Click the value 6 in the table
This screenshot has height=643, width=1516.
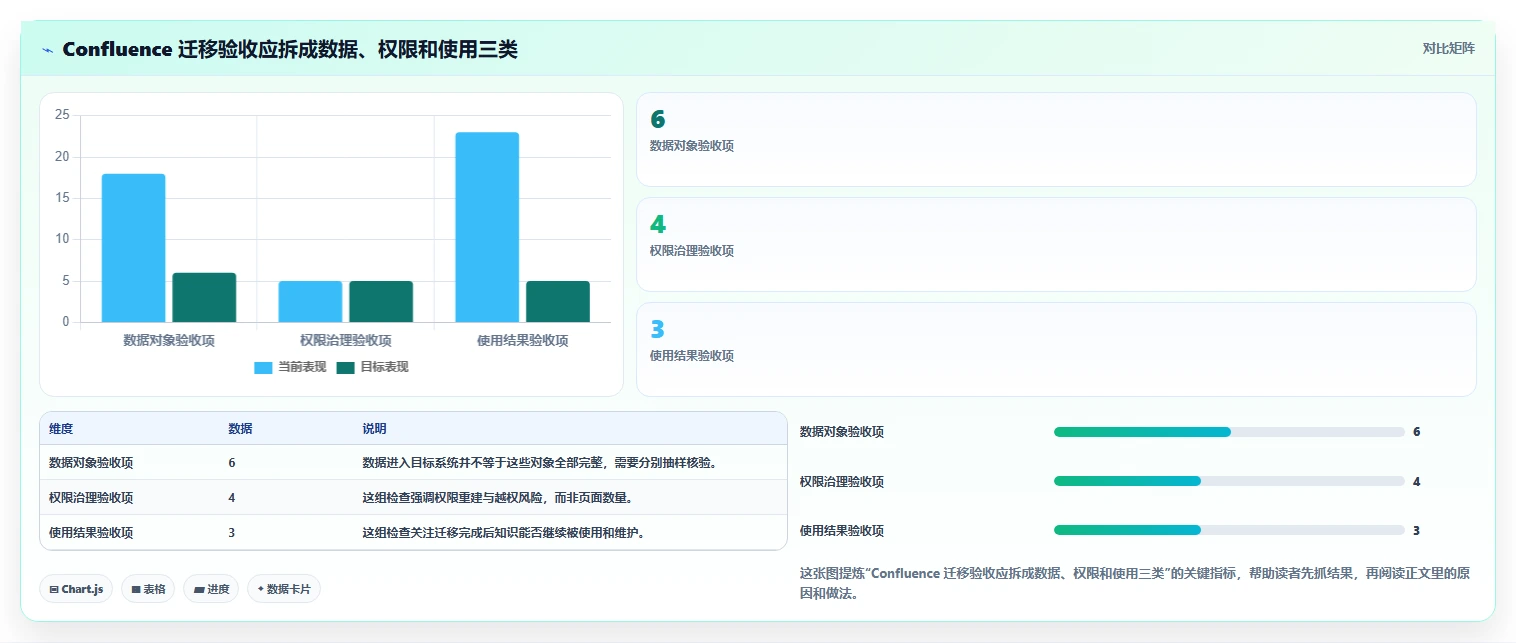(232, 463)
